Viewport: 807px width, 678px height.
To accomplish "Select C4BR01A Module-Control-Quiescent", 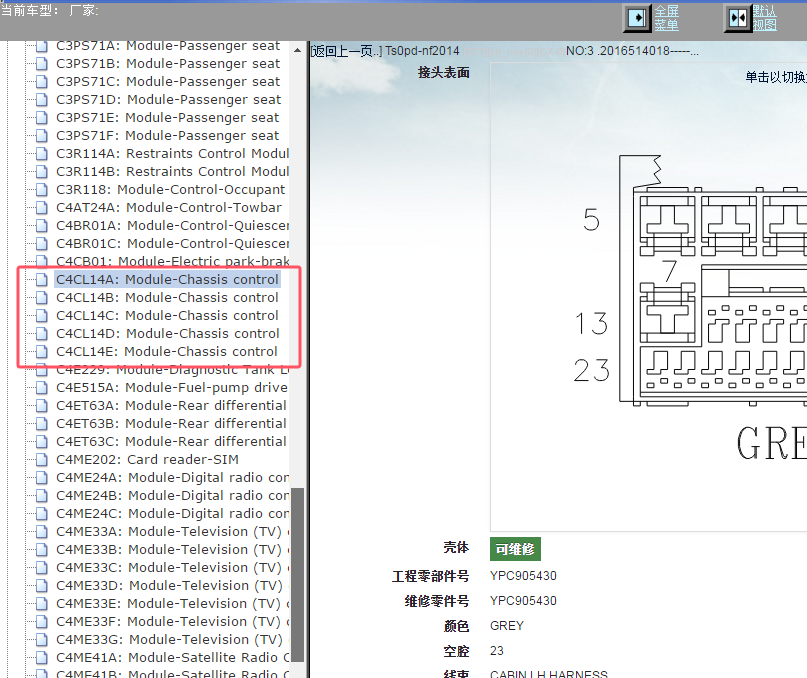I will (x=172, y=226).
